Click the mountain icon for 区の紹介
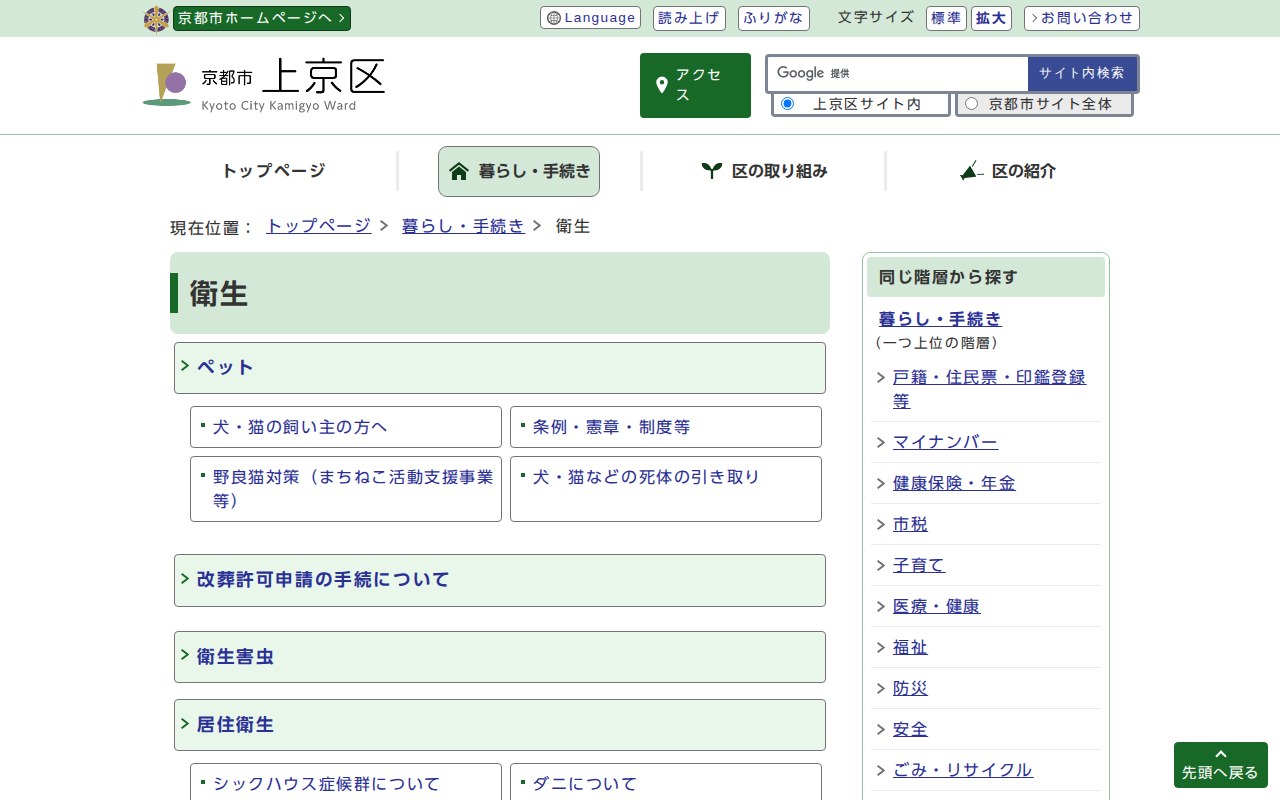This screenshot has height=800, width=1280. click(971, 171)
